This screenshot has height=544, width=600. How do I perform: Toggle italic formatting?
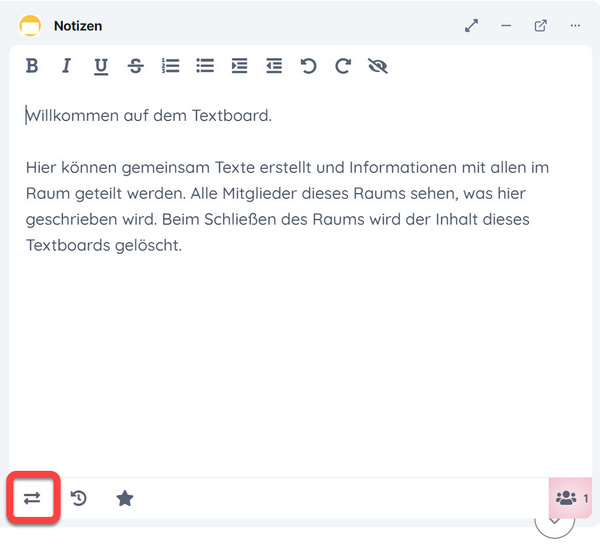click(x=67, y=65)
